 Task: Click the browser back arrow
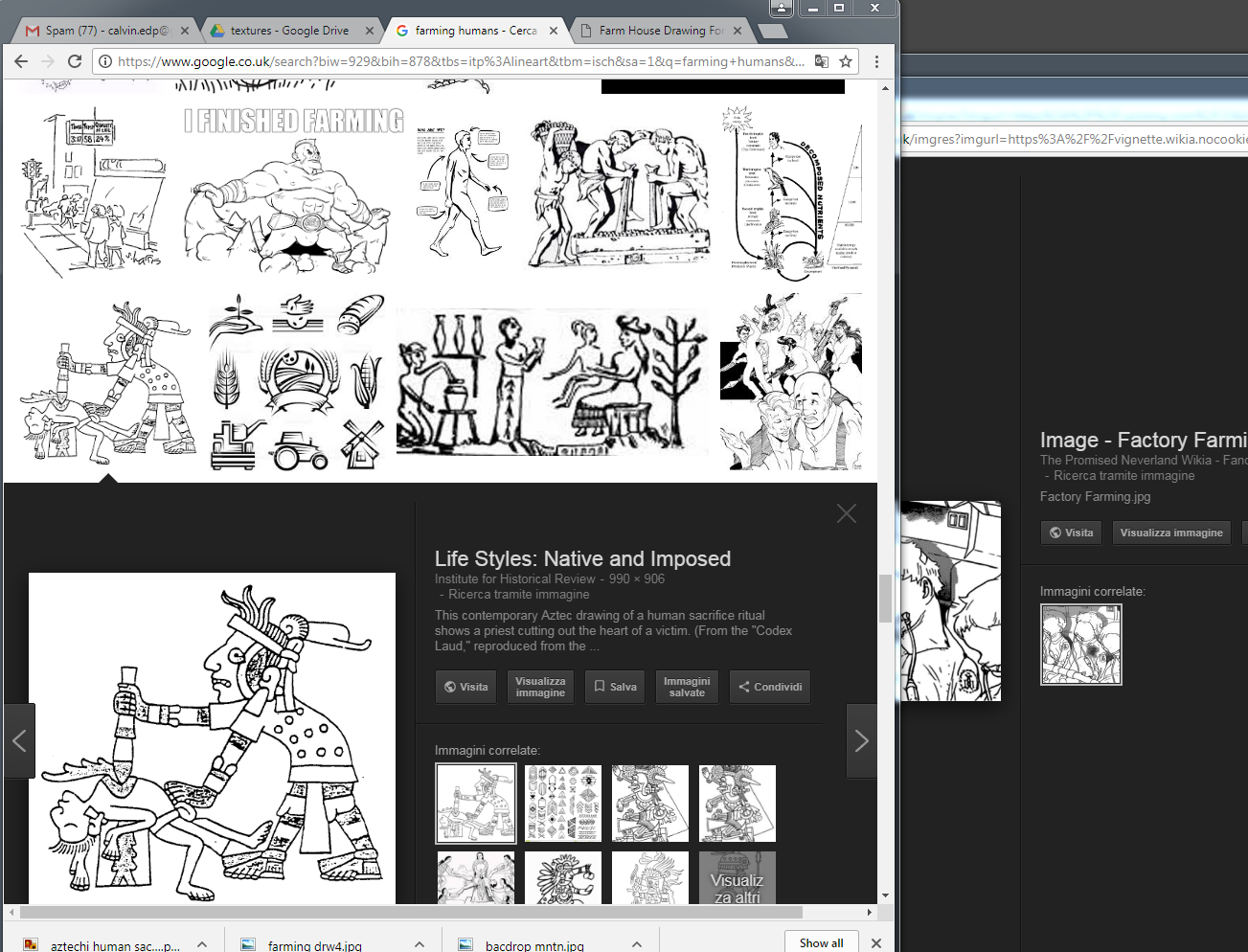click(21, 61)
